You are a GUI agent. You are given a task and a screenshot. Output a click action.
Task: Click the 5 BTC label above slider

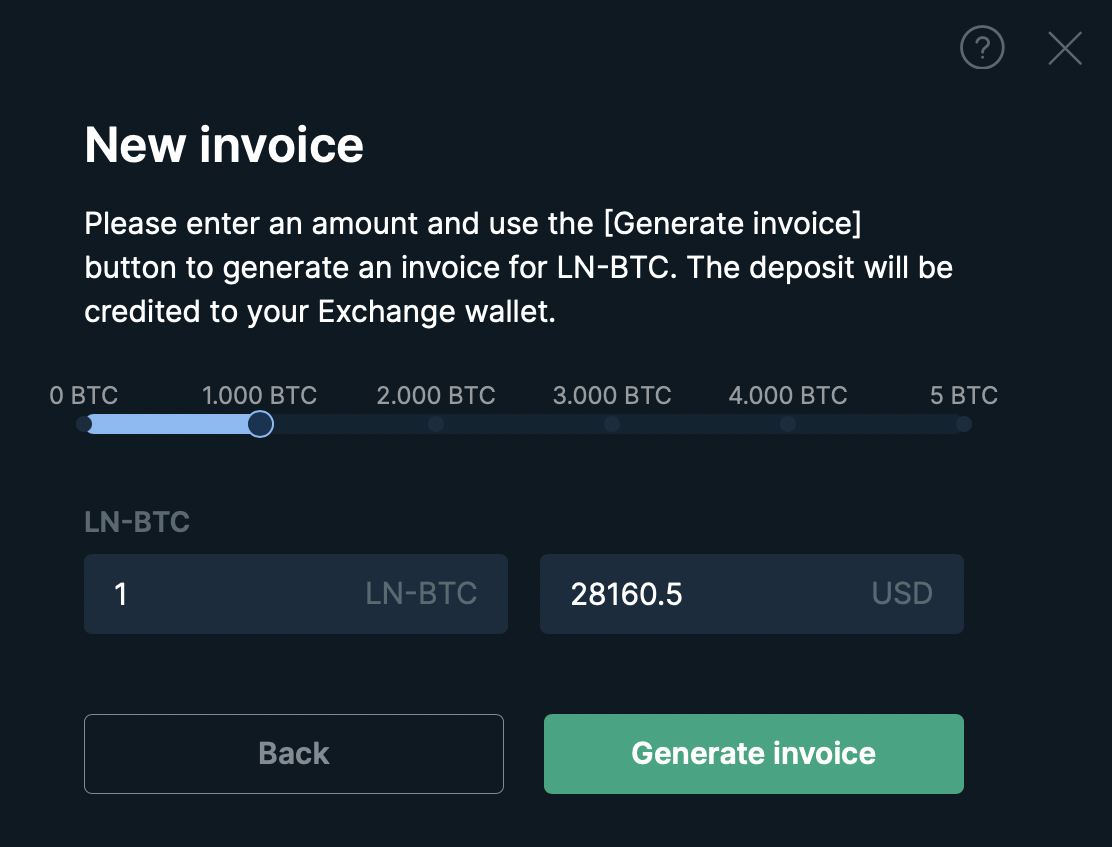(x=964, y=395)
